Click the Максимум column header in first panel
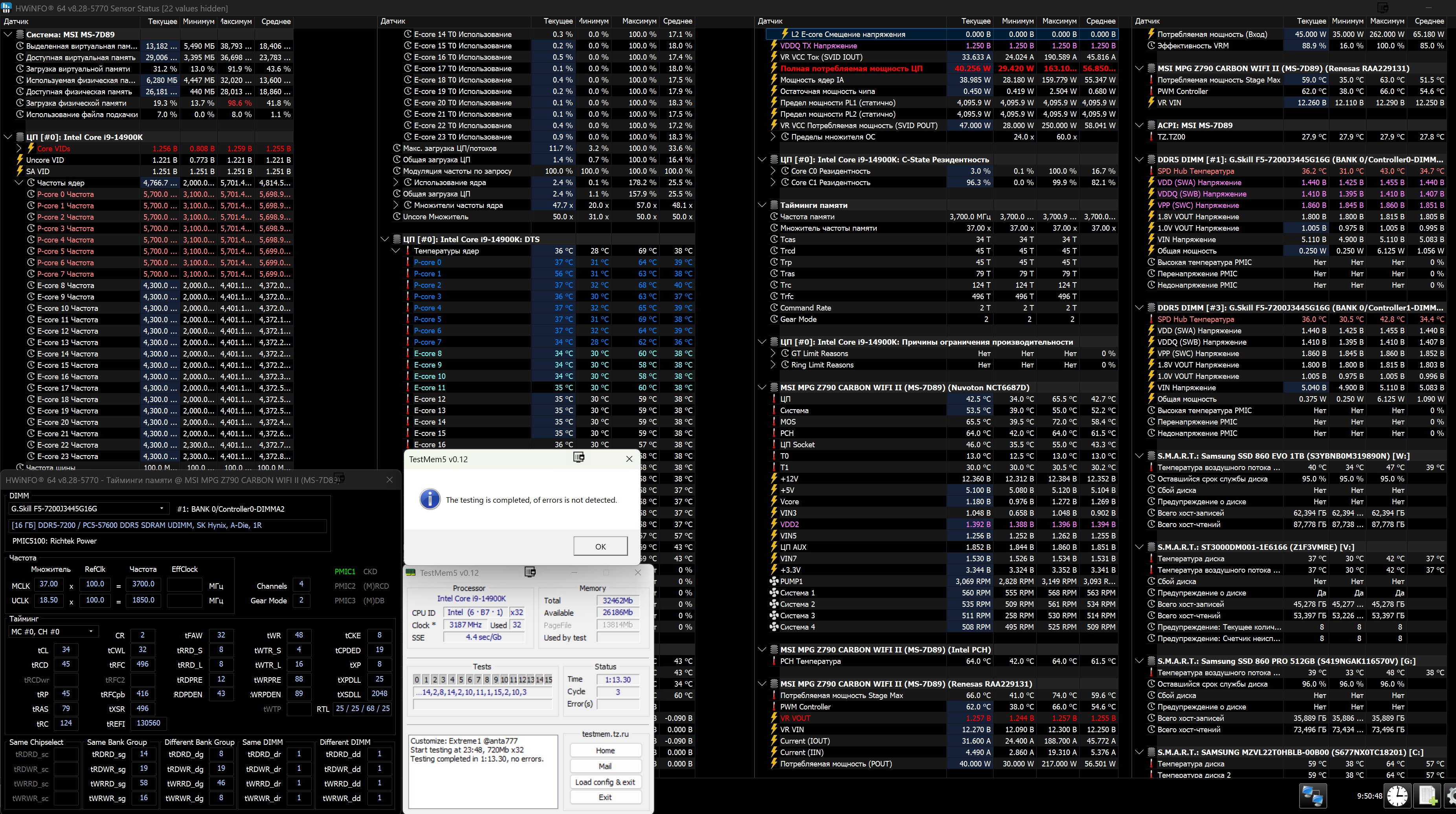This screenshot has height=814, width=1456. click(x=235, y=22)
